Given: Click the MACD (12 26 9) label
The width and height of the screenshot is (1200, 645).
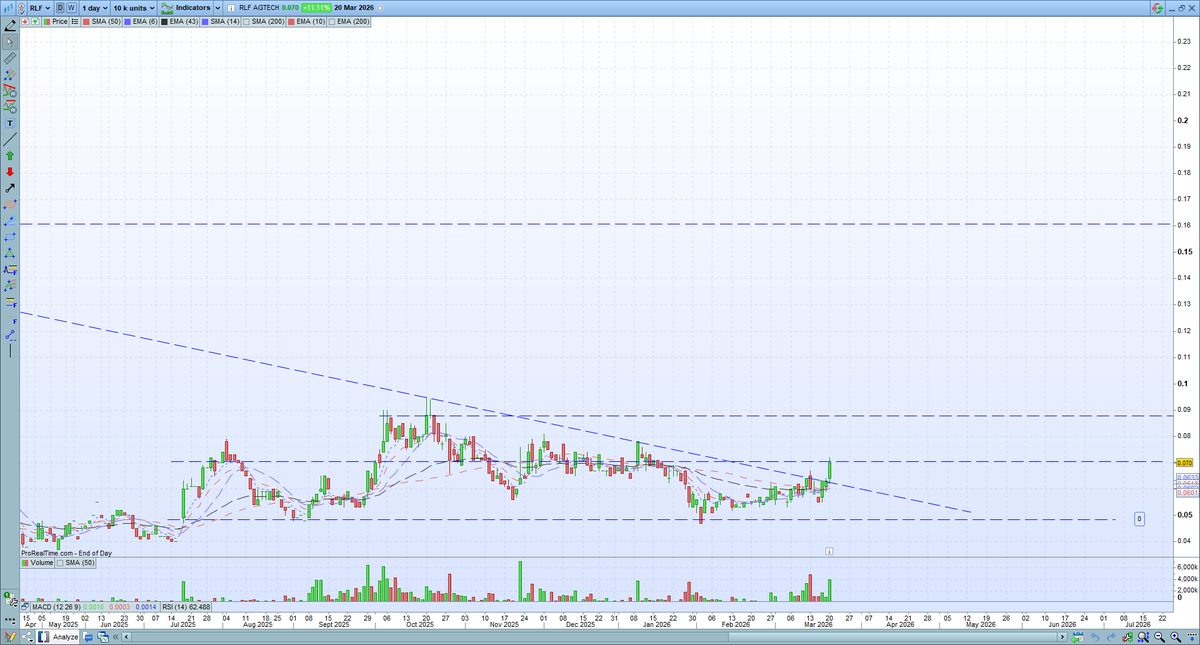Looking at the screenshot, I should (x=56, y=607).
